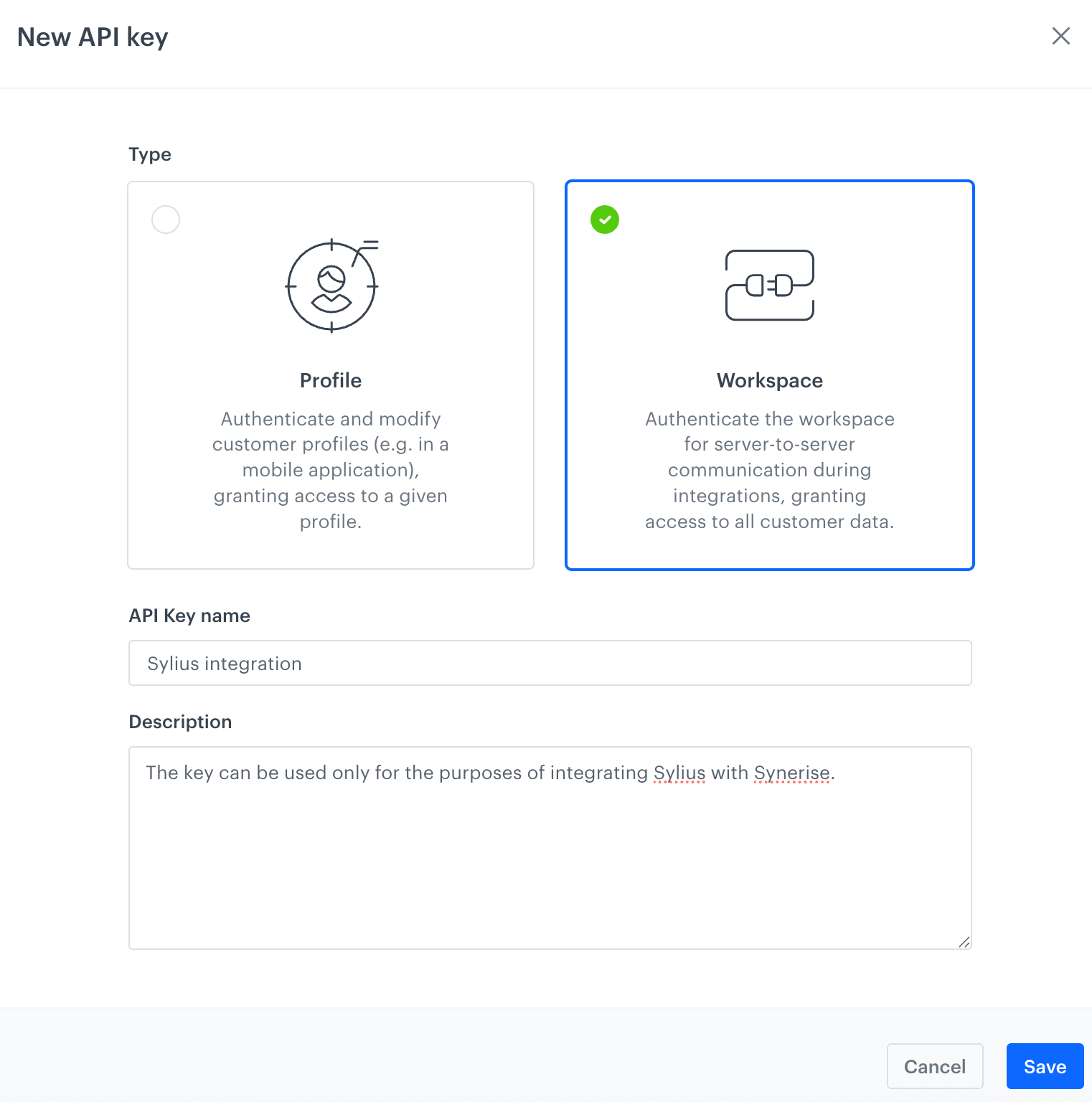Close the New API key dialog
The image size is (1092, 1102).
1060,36
